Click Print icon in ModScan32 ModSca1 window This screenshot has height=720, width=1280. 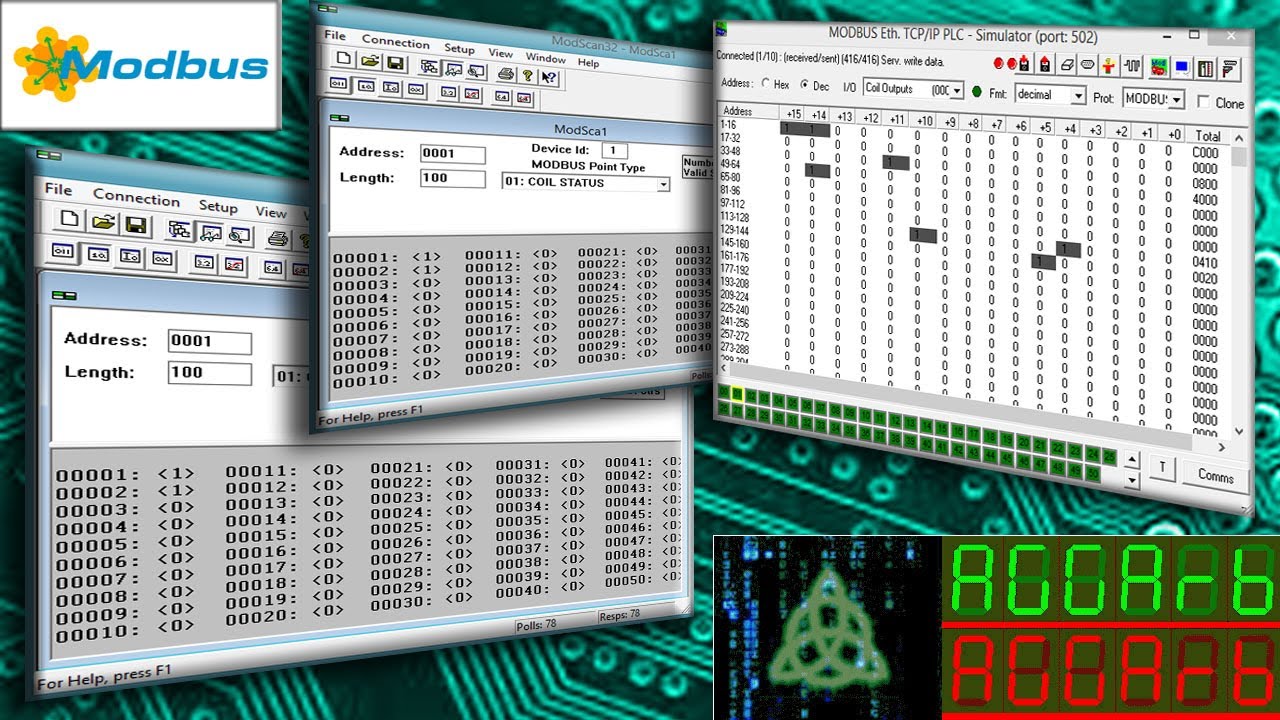pyautogui.click(x=506, y=73)
